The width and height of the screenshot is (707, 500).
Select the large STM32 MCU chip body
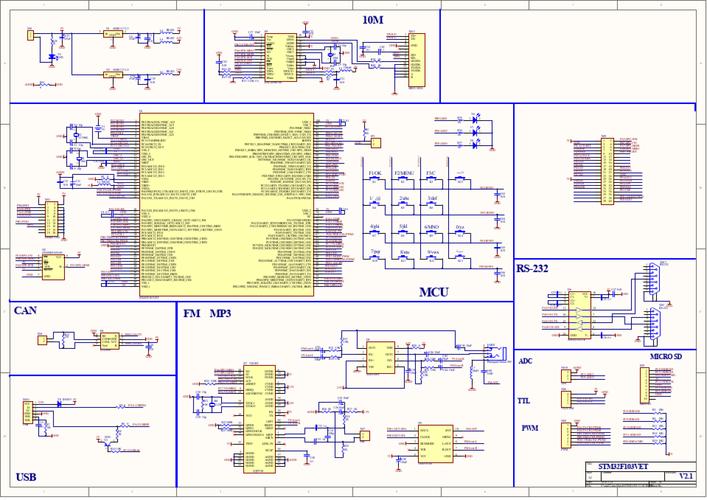tap(226, 204)
